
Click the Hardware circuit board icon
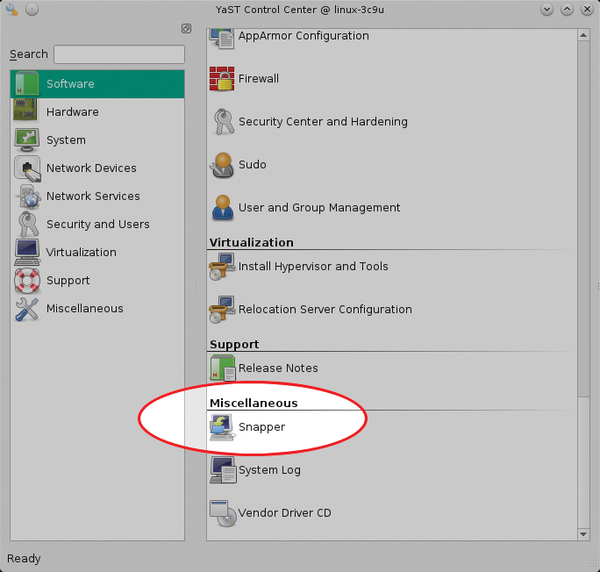tap(26, 110)
